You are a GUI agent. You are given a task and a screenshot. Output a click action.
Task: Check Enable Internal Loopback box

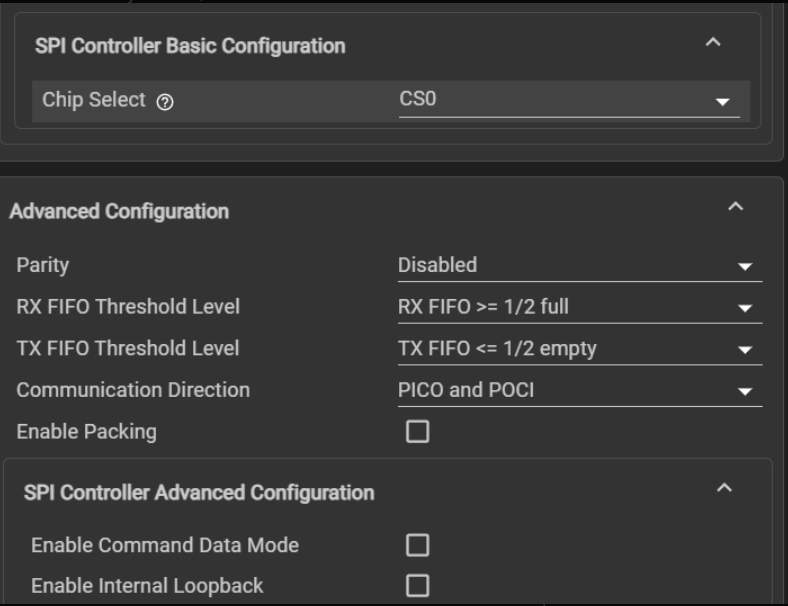(x=417, y=586)
